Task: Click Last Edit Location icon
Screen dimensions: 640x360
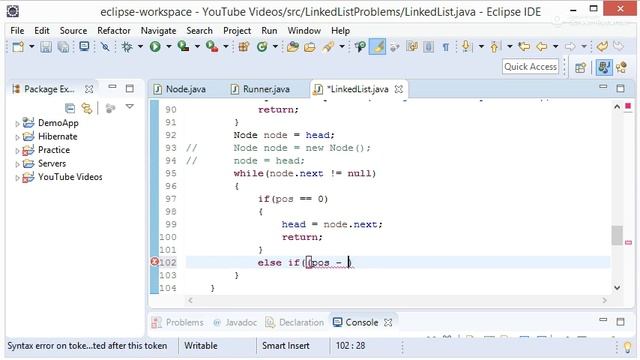Action: tap(524, 47)
